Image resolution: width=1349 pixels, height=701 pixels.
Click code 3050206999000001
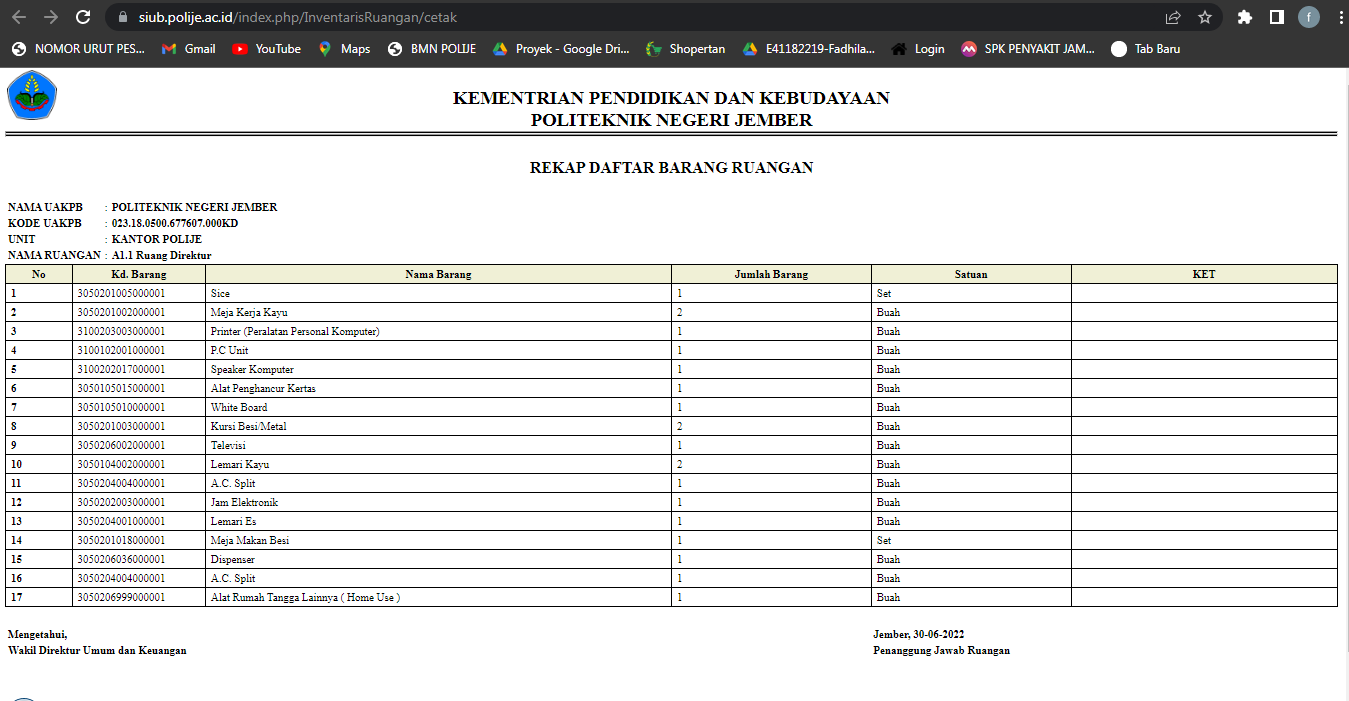[121, 598]
